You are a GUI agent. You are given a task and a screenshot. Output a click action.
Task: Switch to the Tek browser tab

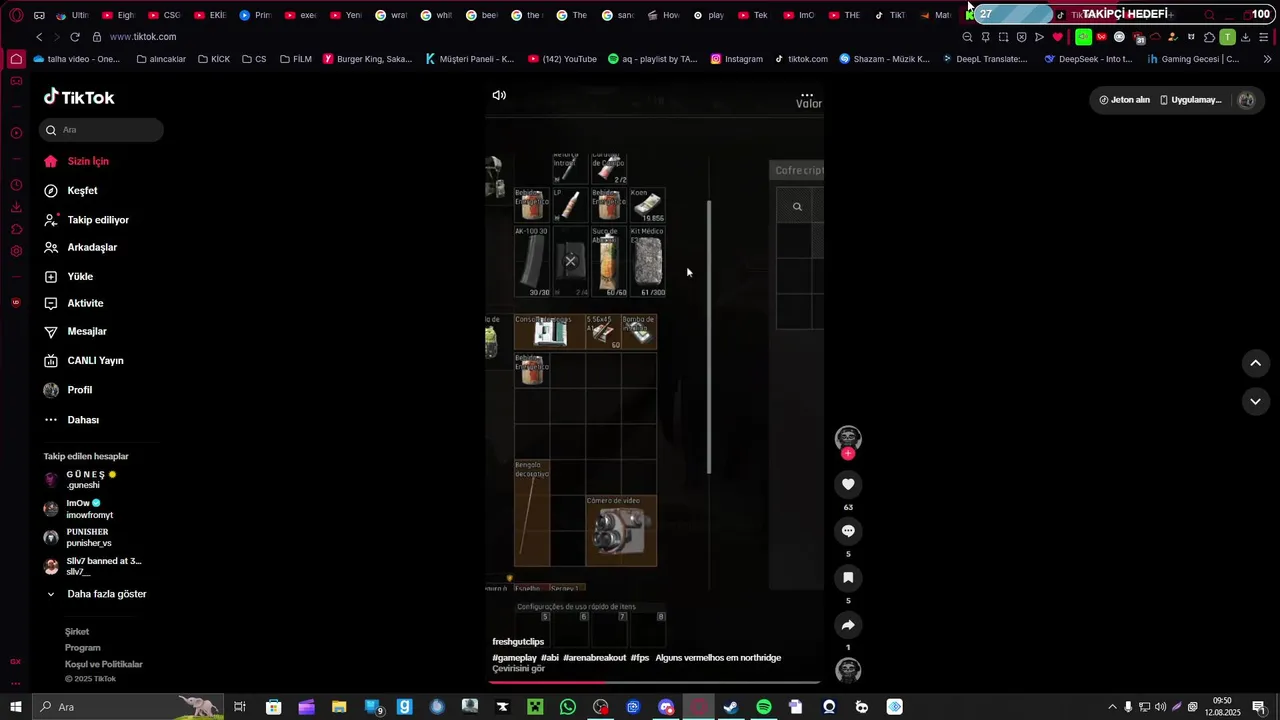click(x=753, y=15)
